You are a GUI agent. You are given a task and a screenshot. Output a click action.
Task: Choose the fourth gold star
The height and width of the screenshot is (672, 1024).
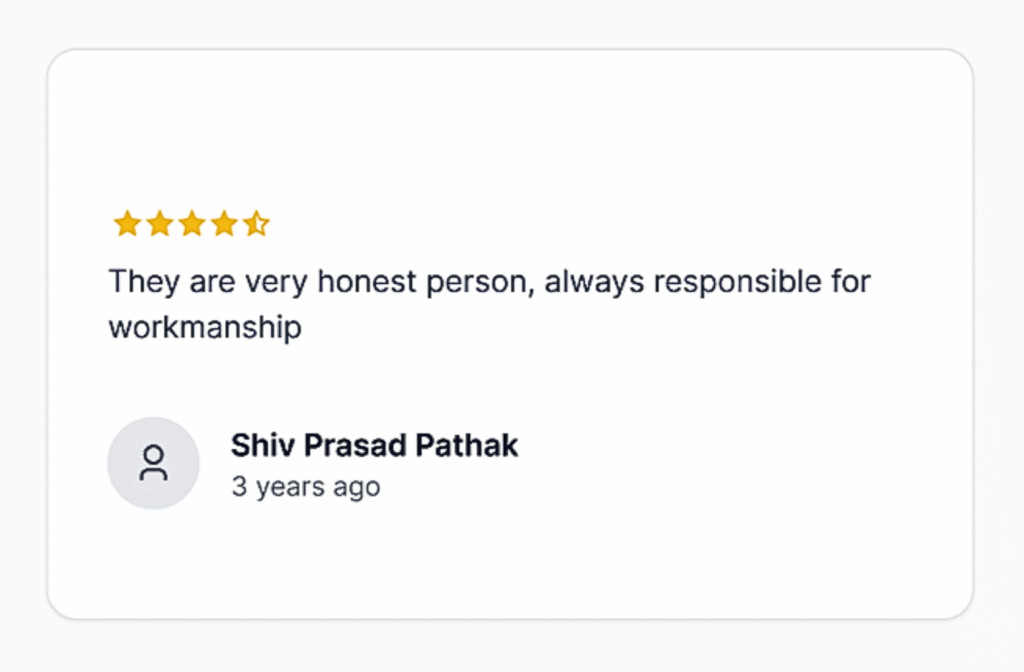[224, 223]
